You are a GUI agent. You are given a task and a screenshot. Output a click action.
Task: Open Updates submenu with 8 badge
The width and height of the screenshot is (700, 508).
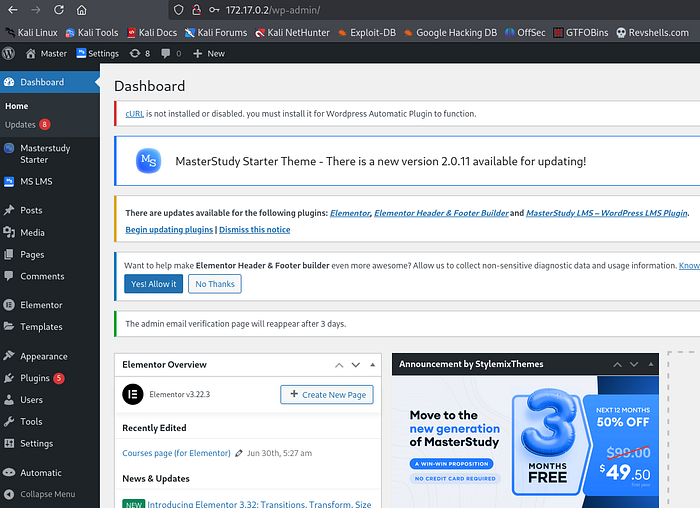tap(27, 125)
